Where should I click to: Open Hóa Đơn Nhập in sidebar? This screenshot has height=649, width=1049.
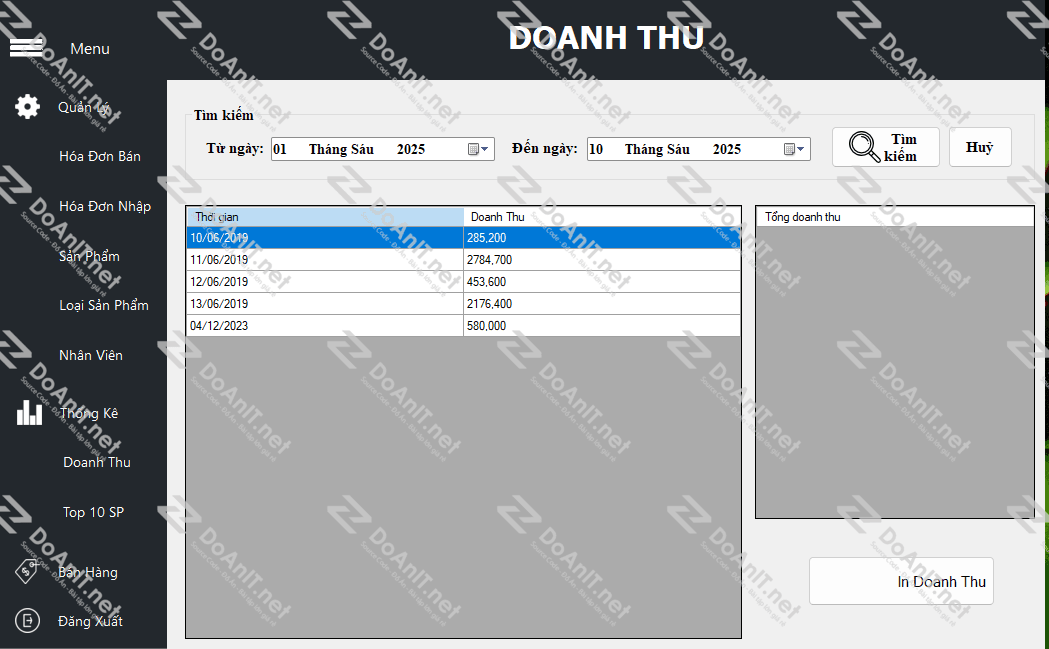(105, 206)
